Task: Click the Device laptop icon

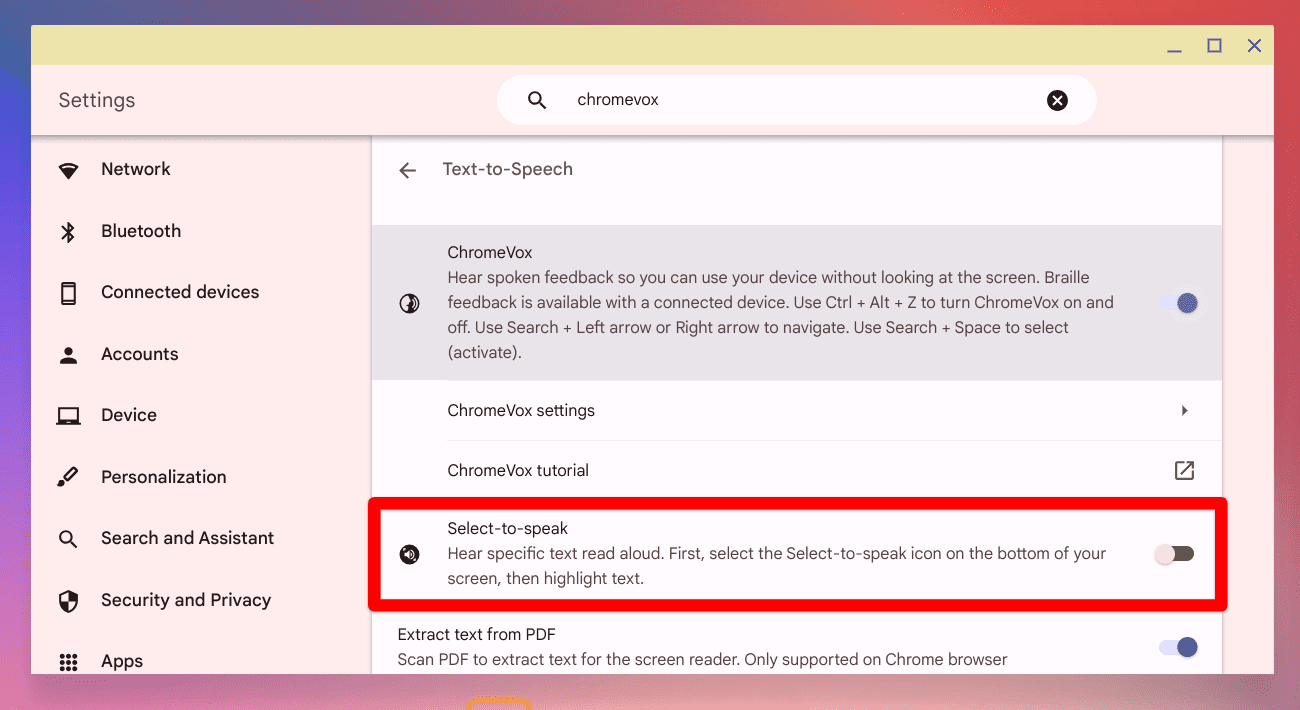Action: click(x=68, y=416)
